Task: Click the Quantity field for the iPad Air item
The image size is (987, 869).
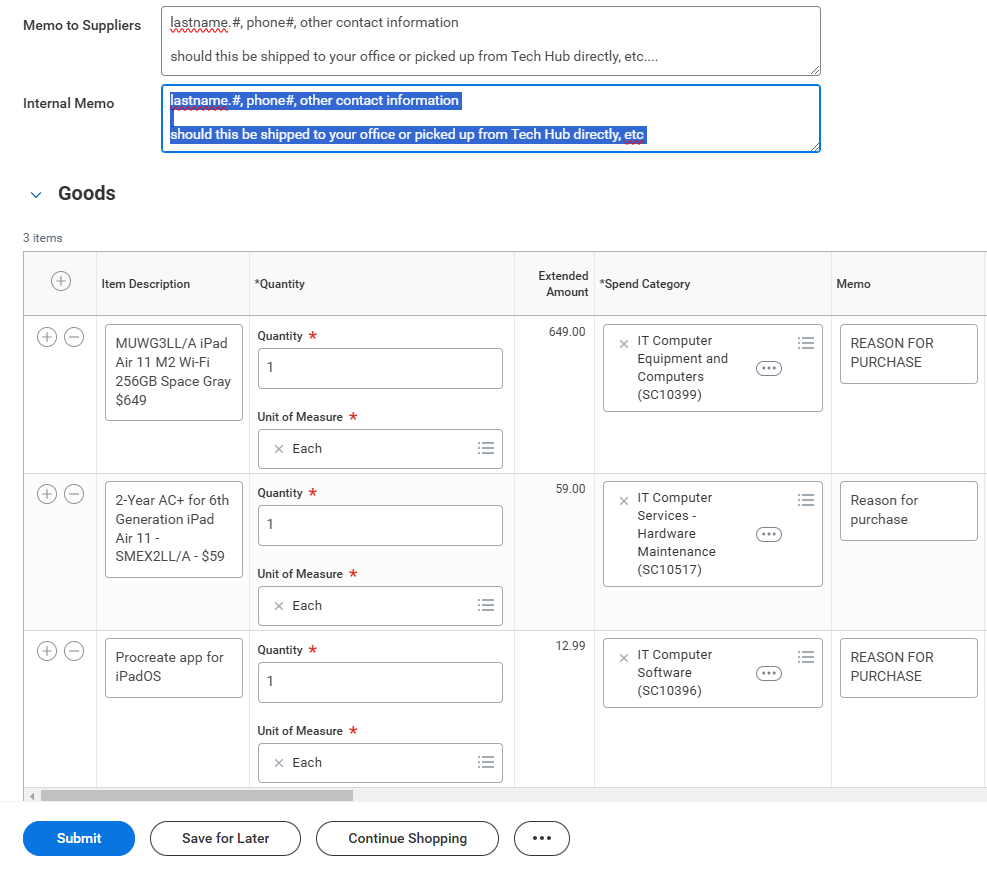Action: [380, 368]
